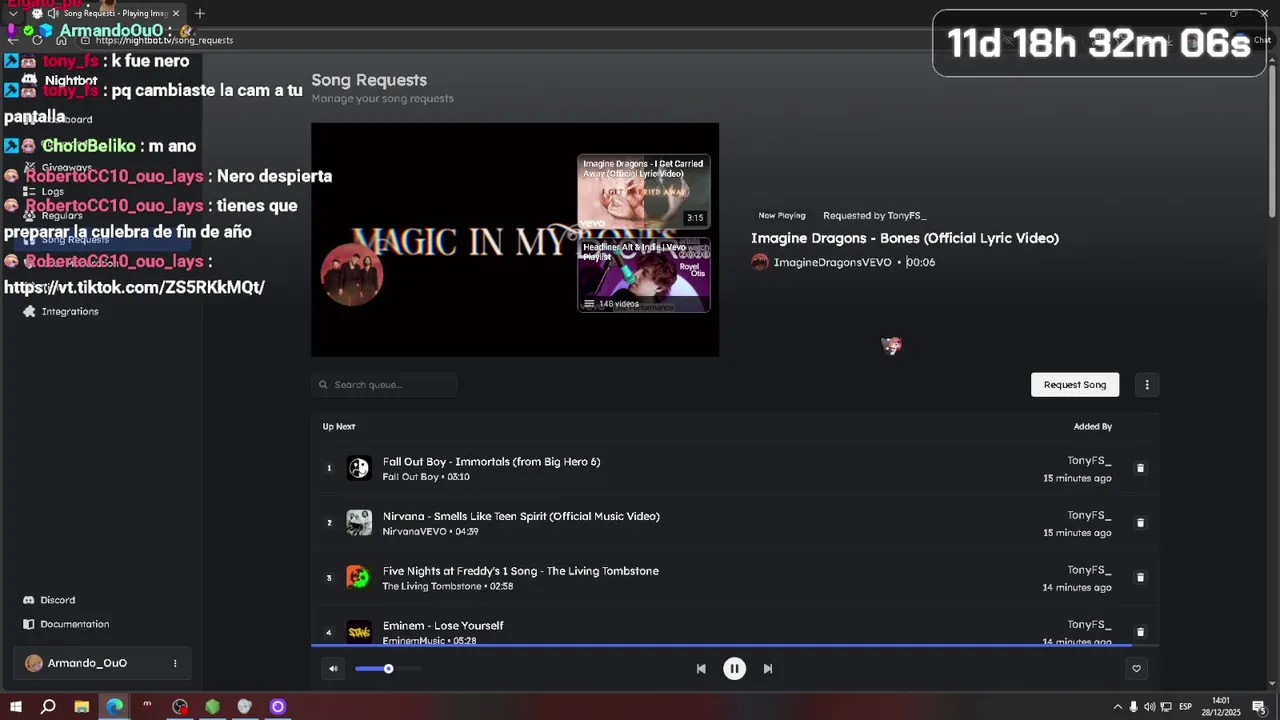Open 'I Get Carried Away' video card

[x=644, y=191]
